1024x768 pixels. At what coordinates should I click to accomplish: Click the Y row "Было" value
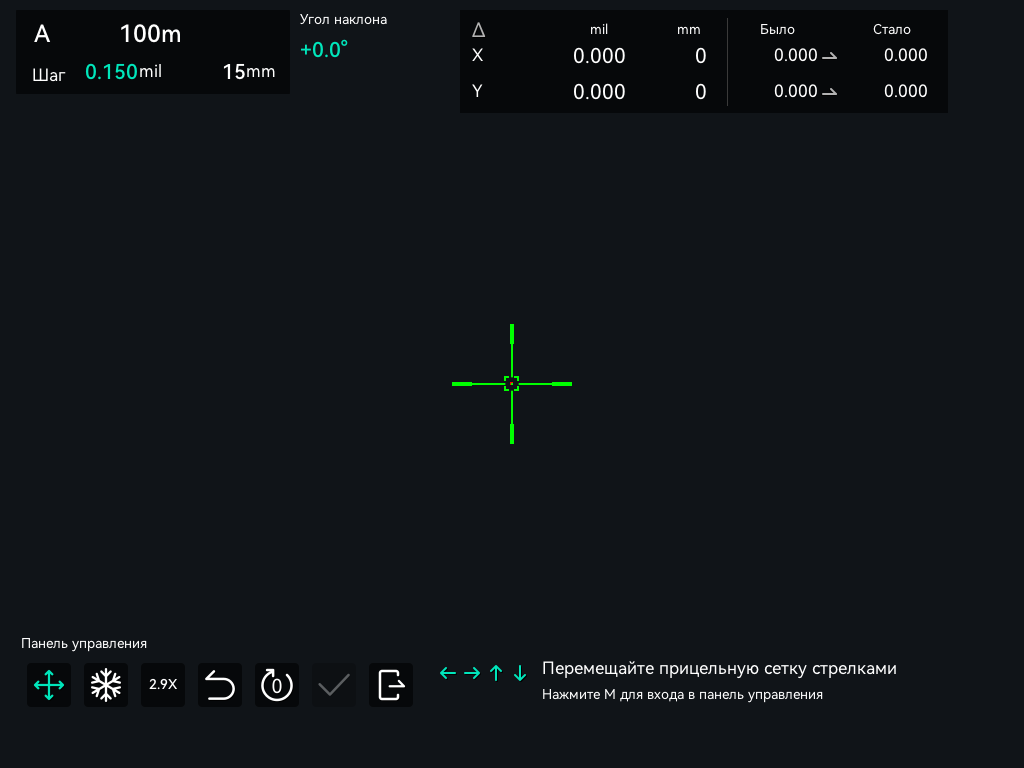[796, 91]
